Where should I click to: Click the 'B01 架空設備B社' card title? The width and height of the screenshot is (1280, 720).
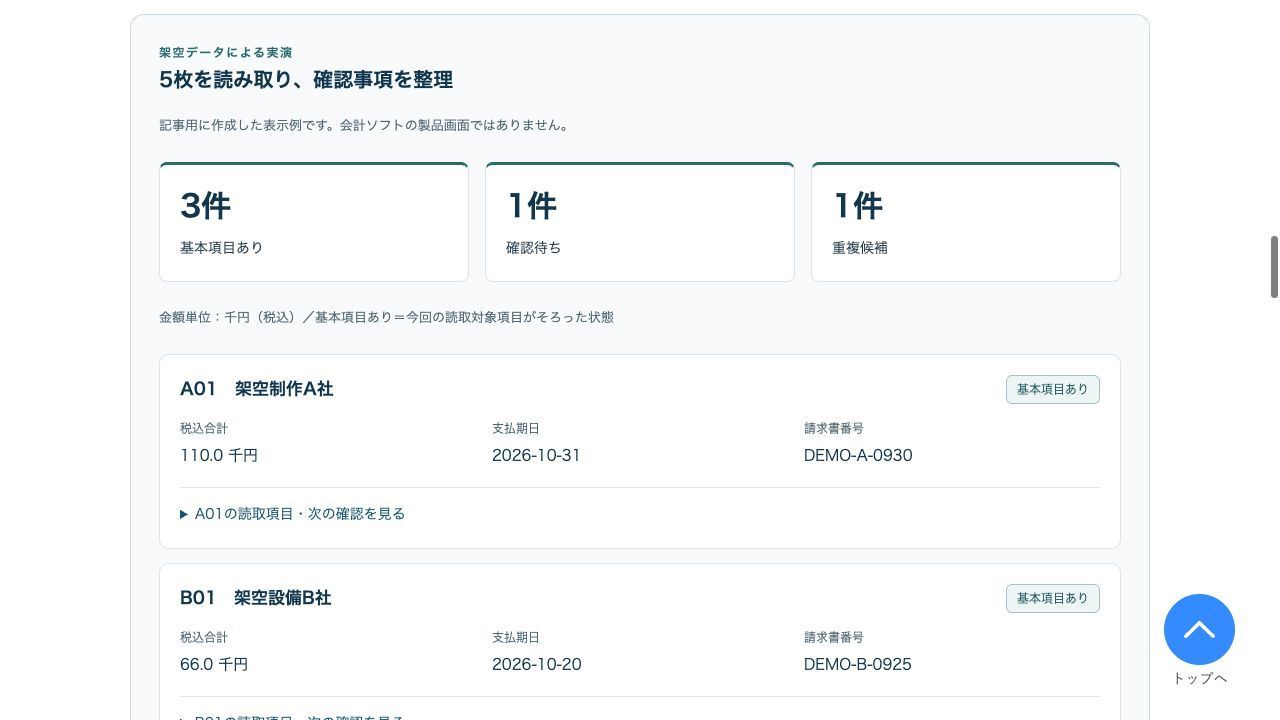(255, 598)
